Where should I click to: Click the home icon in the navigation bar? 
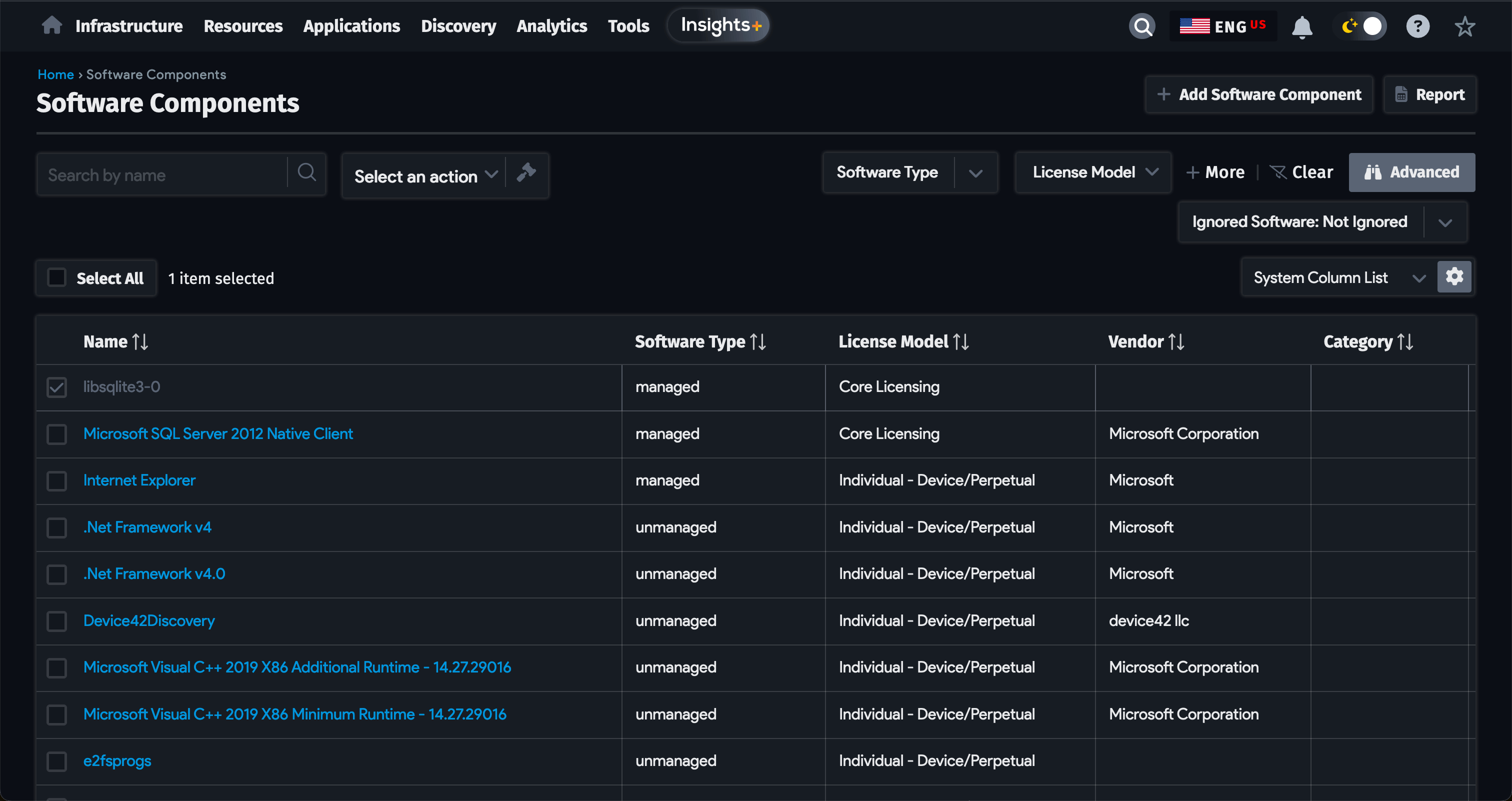51,25
